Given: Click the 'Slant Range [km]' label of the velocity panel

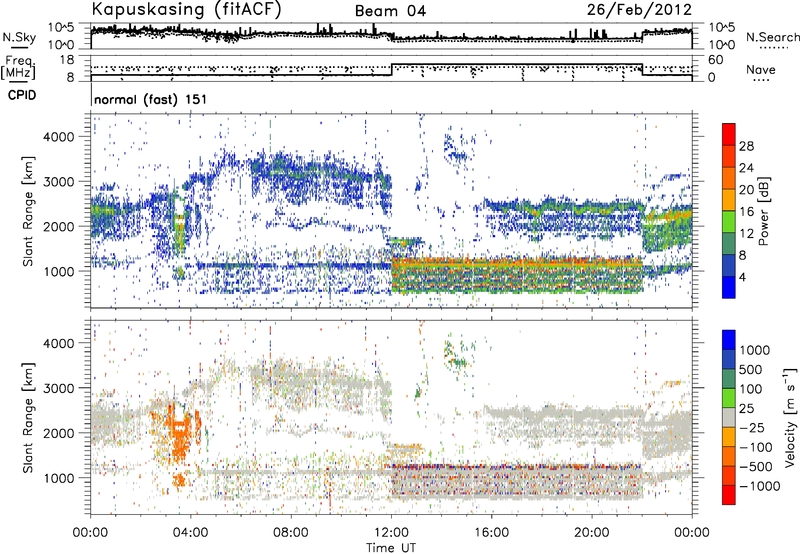Looking at the screenshot, I should pos(28,418).
